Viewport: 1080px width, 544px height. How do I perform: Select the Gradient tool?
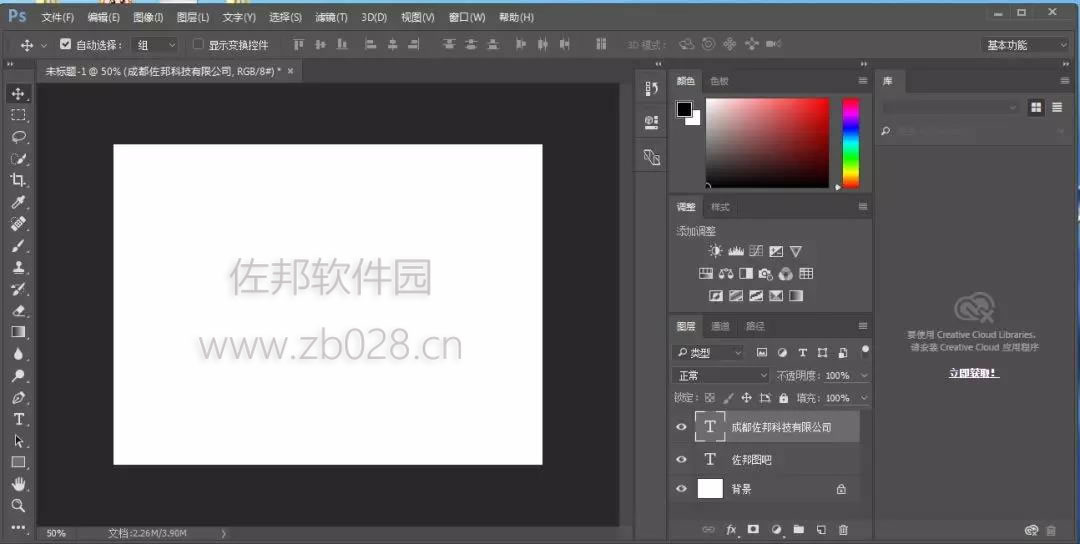pos(19,332)
